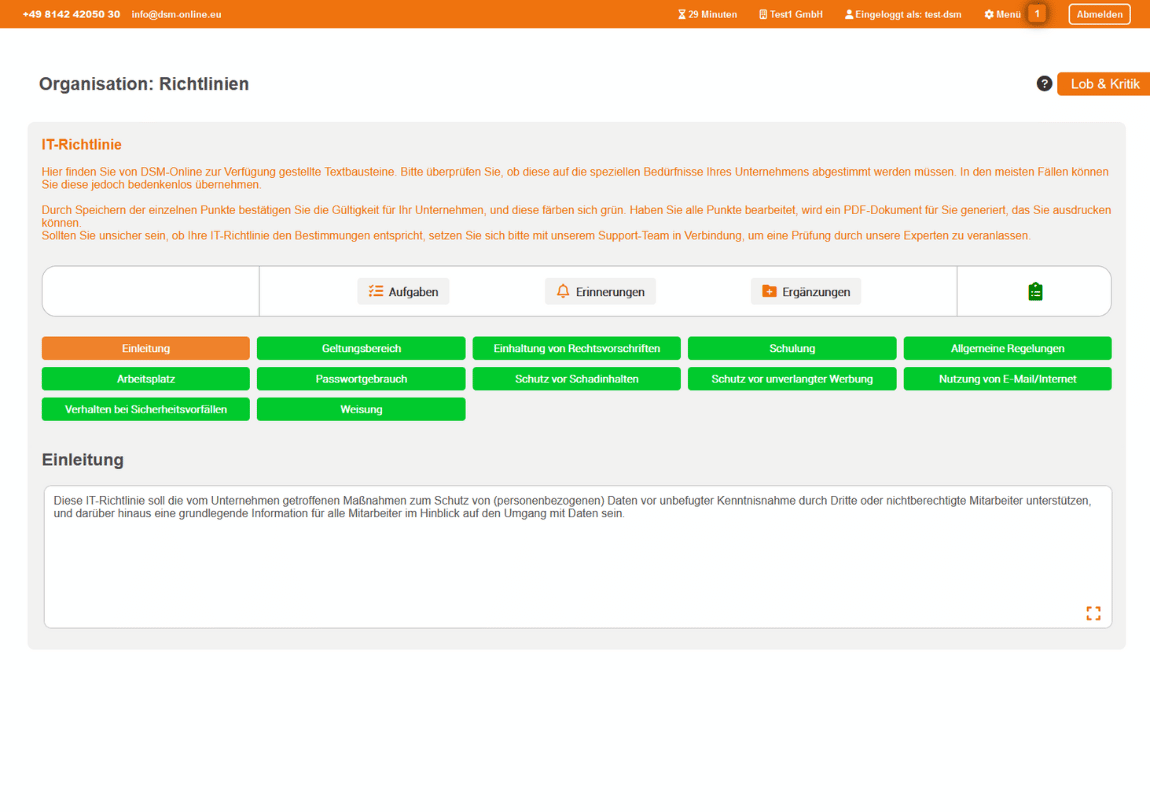Open the Schutz vor Schadinhalten section

pos(576,379)
